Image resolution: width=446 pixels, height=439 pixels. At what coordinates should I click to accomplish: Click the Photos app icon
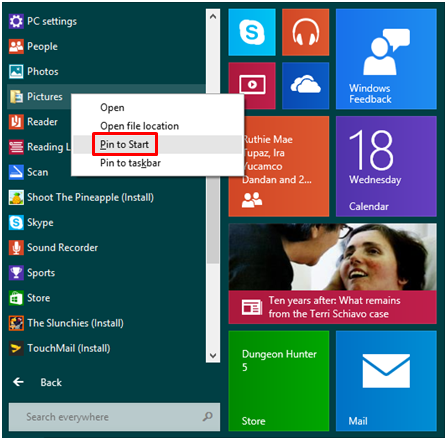tap(16, 71)
